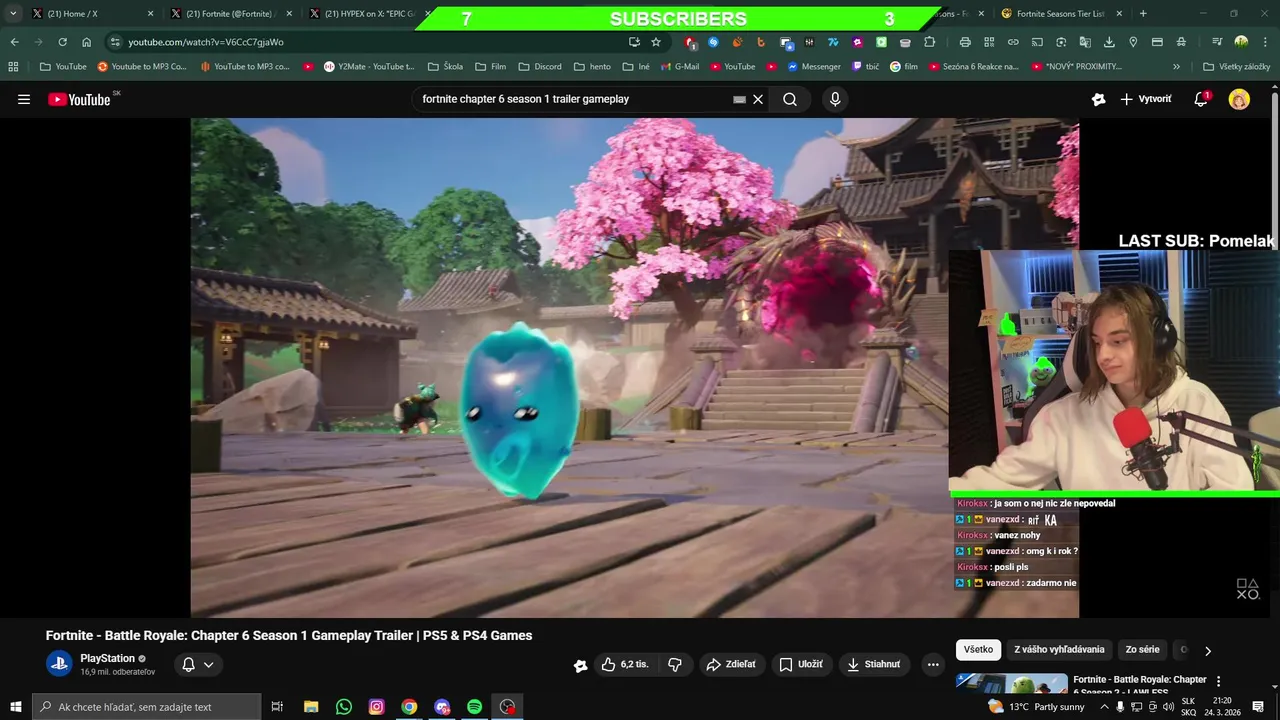This screenshot has width=1280, height=720.
Task: Open the YouTube guide hamburger menu
Action: coord(24,99)
